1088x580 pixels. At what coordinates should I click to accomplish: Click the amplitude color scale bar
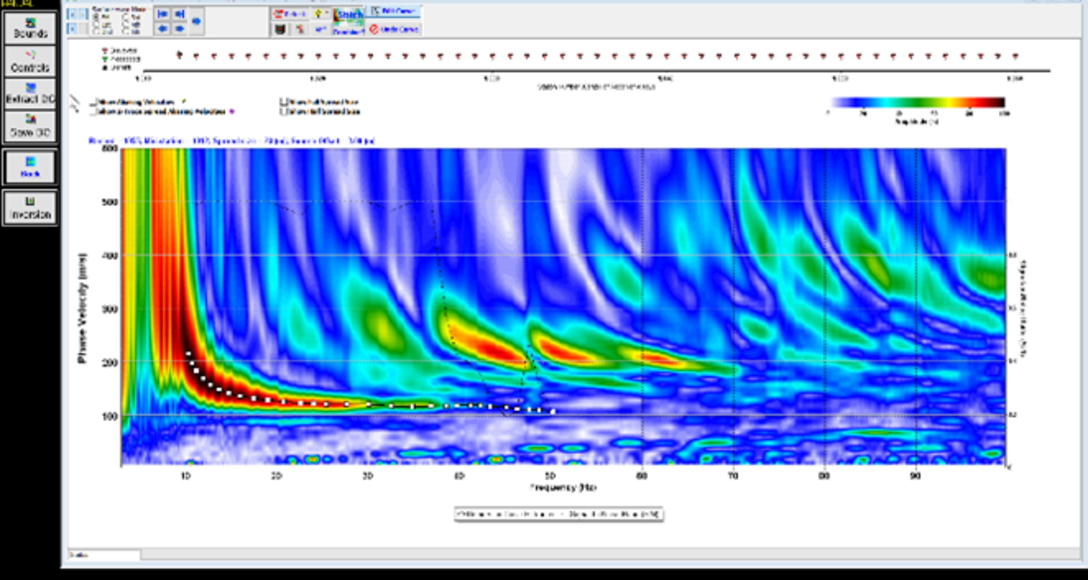pyautogui.click(x=917, y=103)
